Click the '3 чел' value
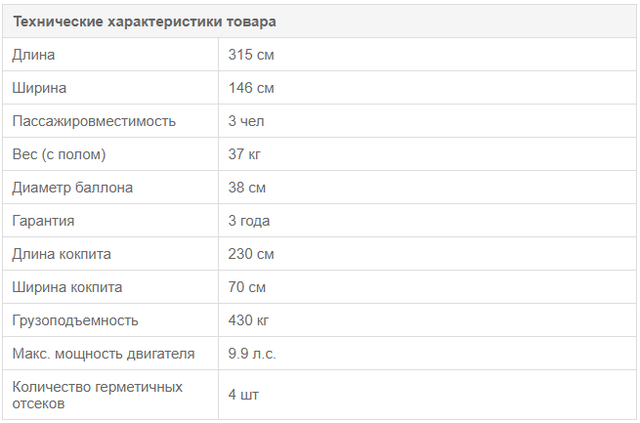640x423 pixels. pyautogui.click(x=246, y=121)
